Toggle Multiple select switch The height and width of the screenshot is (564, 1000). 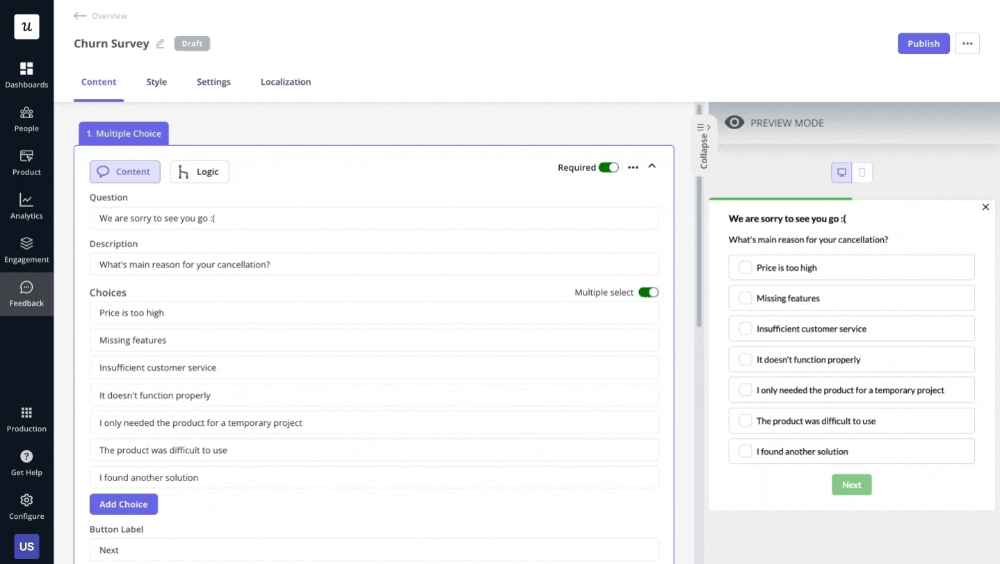(x=648, y=292)
